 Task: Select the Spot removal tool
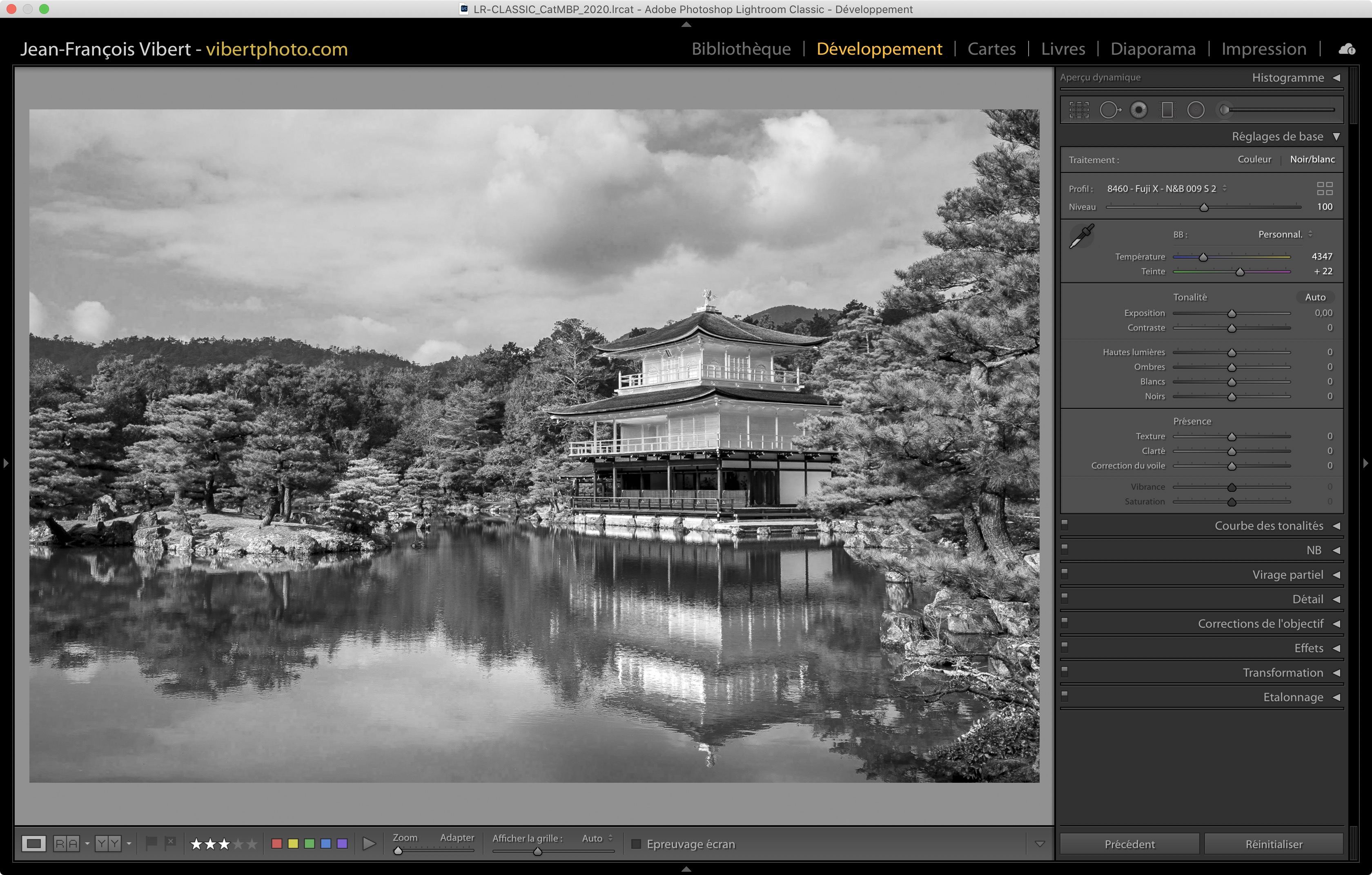point(1109,110)
